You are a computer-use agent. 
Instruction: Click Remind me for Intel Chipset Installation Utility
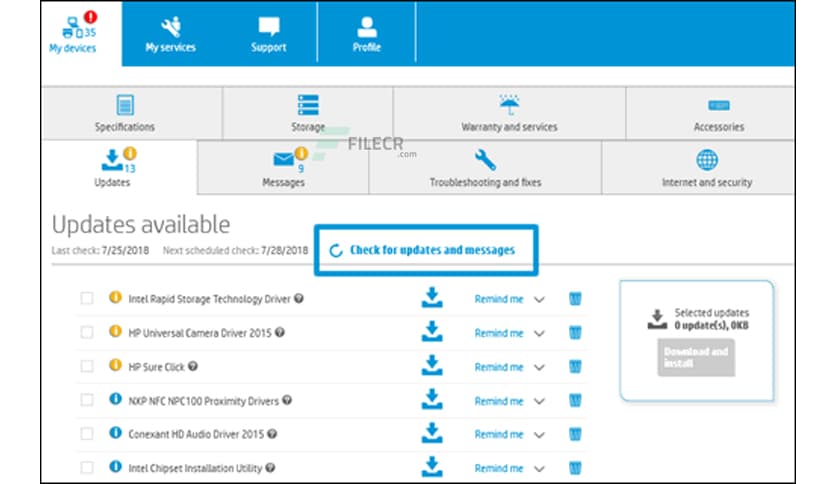[499, 469]
